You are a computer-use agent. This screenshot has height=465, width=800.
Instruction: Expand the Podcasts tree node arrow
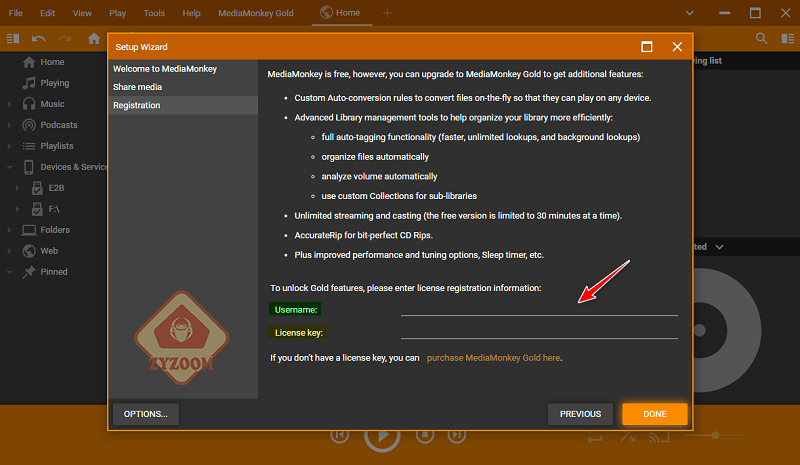tap(9, 125)
